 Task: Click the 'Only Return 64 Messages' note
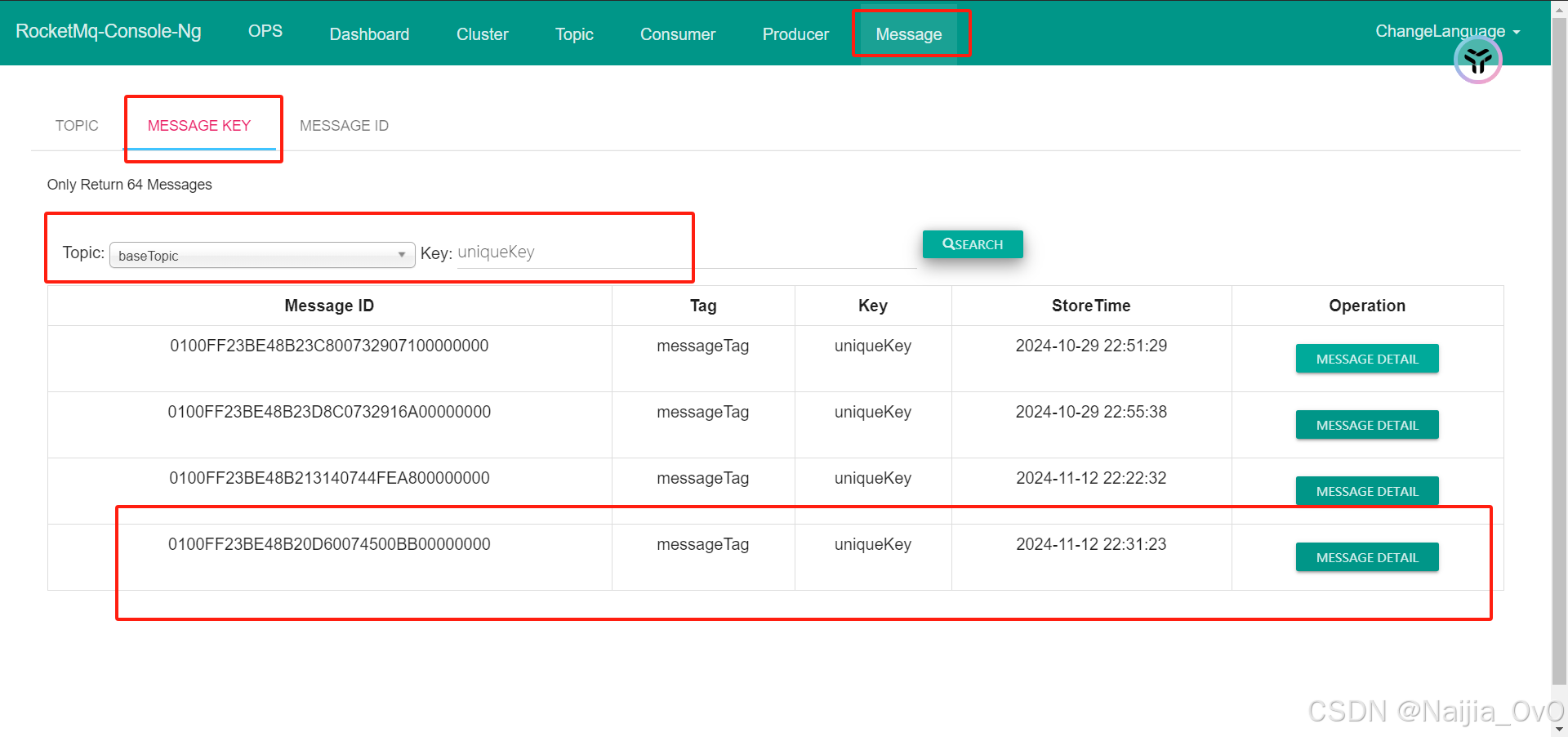(x=129, y=185)
